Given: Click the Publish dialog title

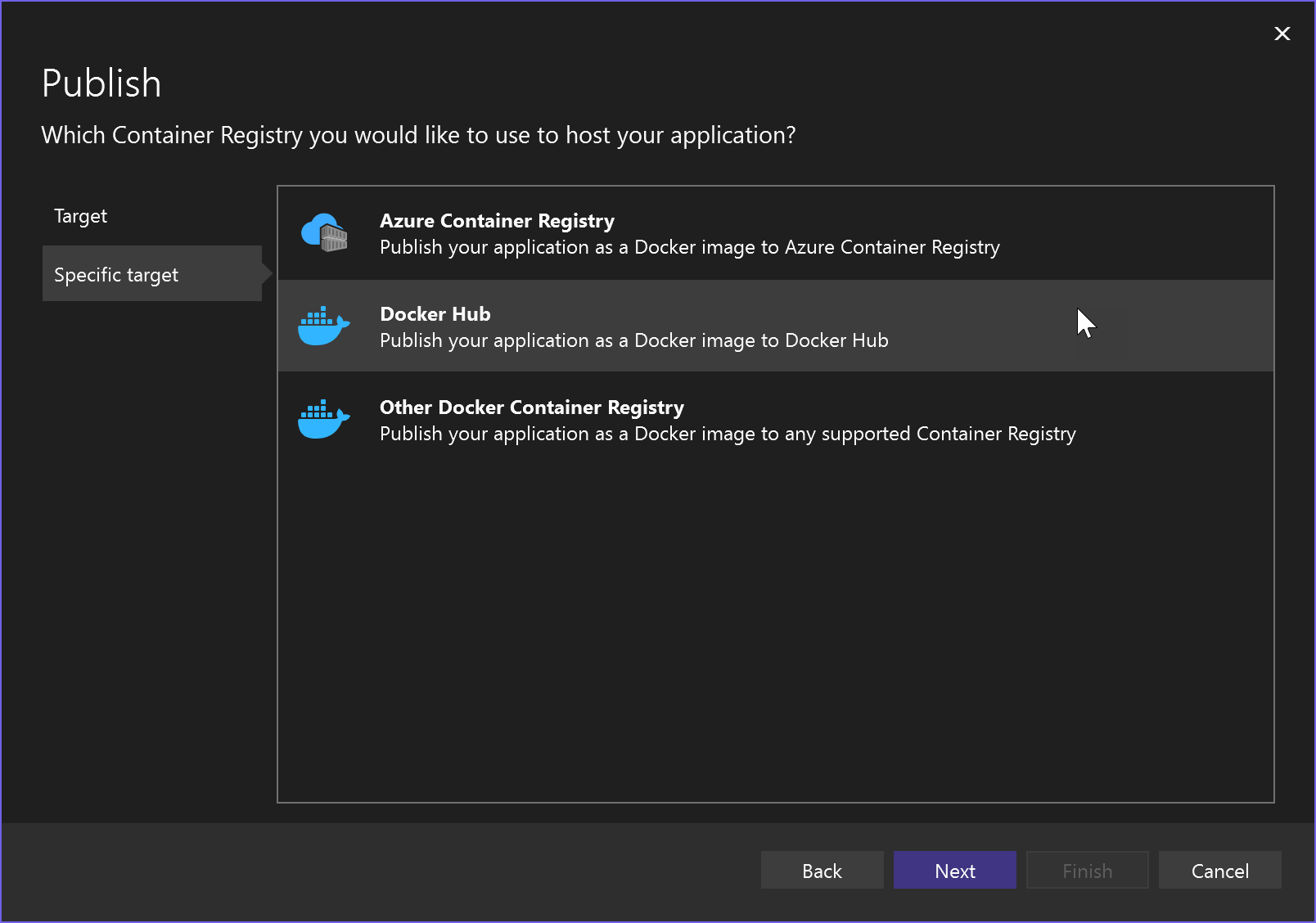Looking at the screenshot, I should pyautogui.click(x=101, y=82).
